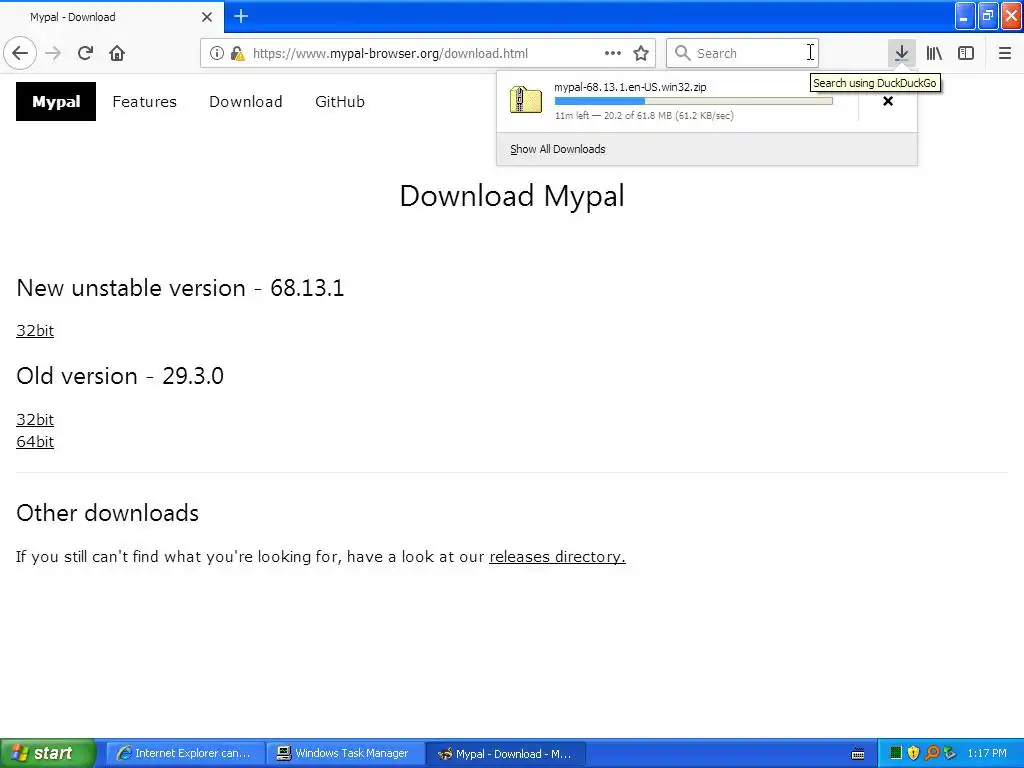Show sidebars toolbar button
The width and height of the screenshot is (1024, 768).
(966, 53)
